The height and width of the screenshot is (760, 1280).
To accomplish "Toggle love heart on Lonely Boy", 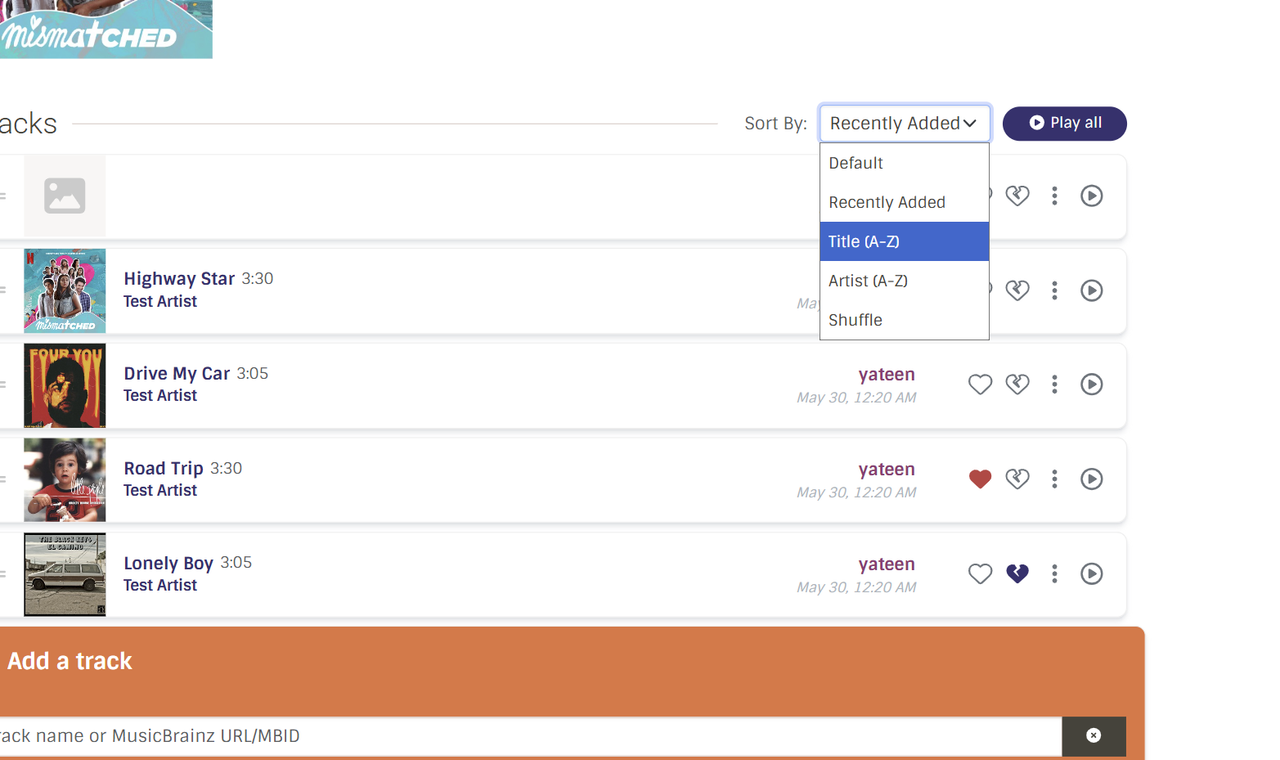I will pyautogui.click(x=980, y=574).
